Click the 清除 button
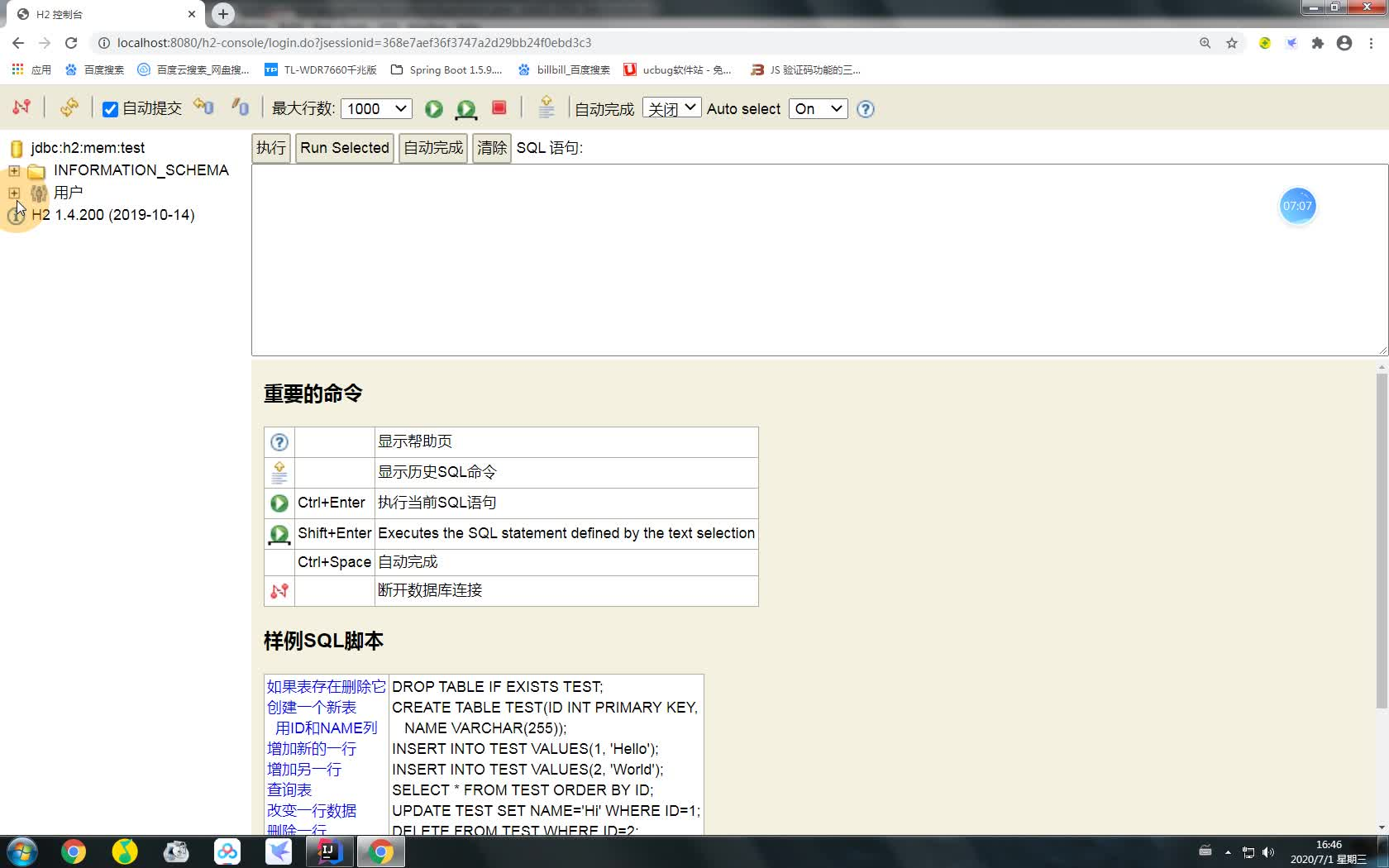This screenshot has width=1389, height=868. pyautogui.click(x=492, y=148)
